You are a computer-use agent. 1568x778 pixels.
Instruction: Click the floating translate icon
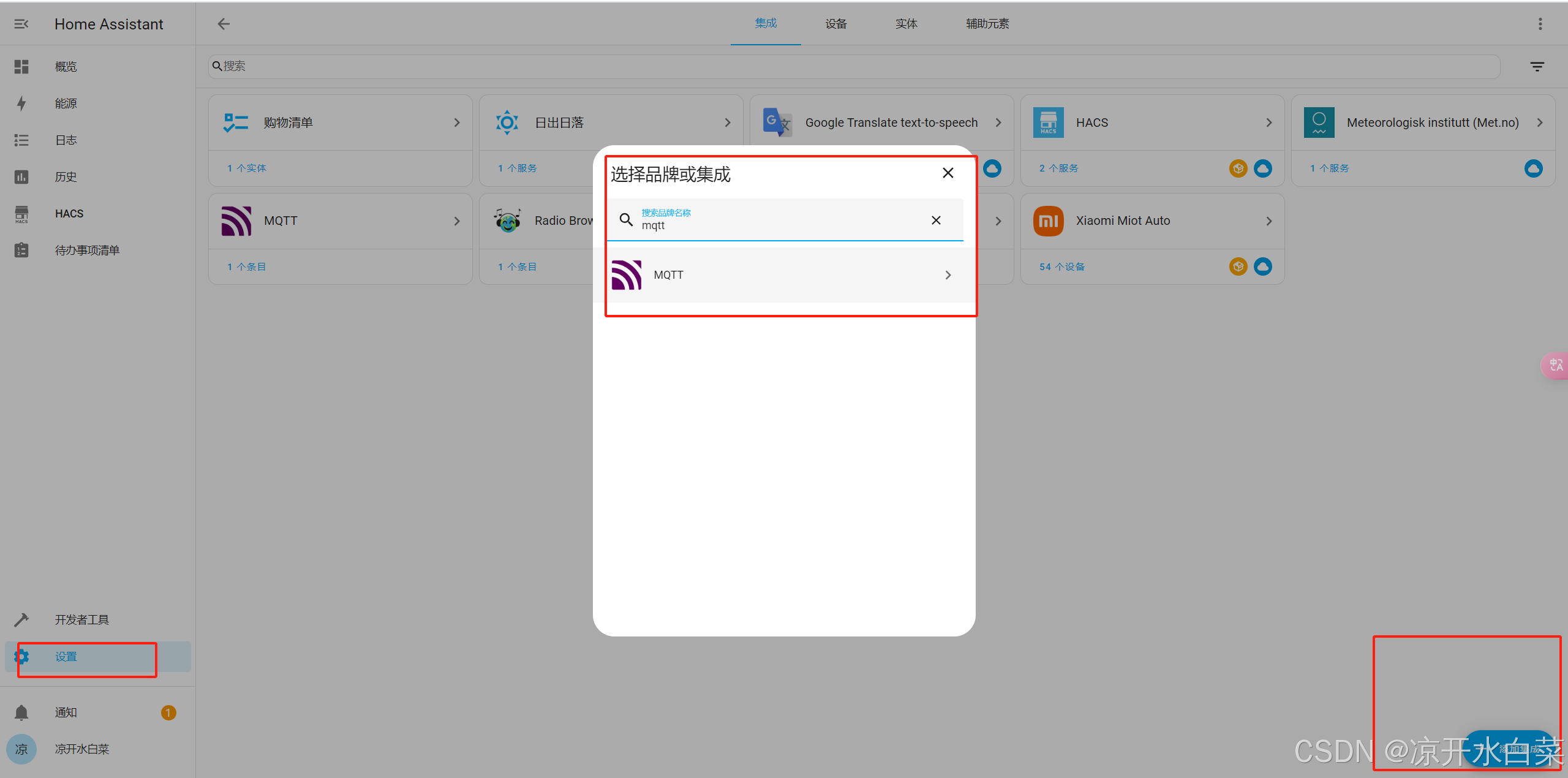pyautogui.click(x=1556, y=365)
